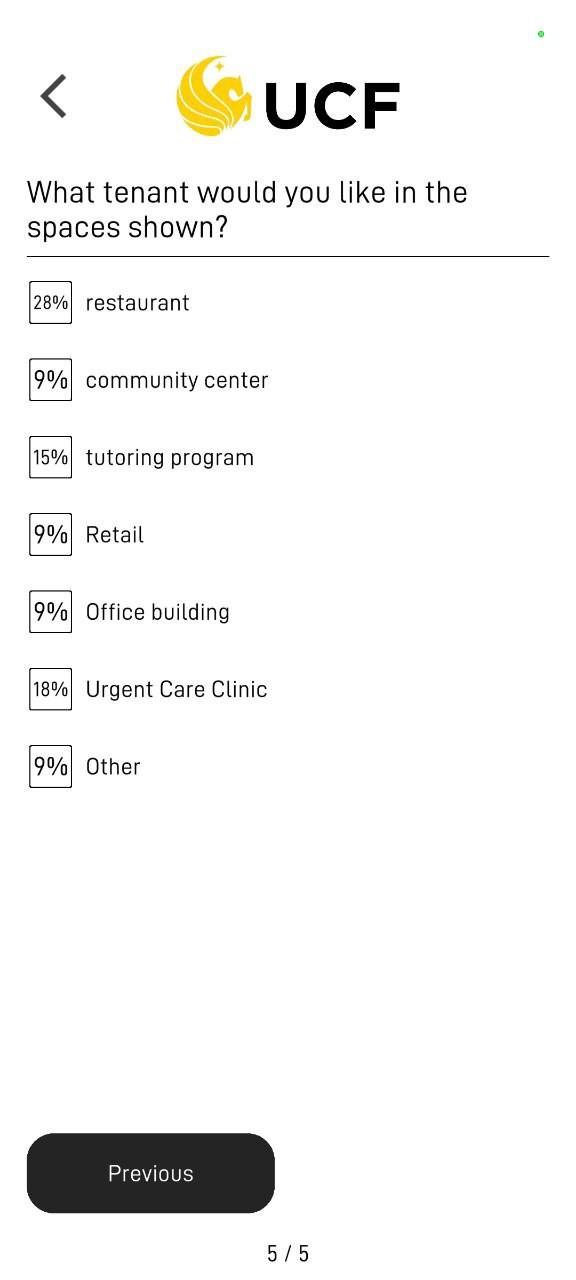The image size is (576, 1280).
Task: Click the restaurant option label
Action: click(137, 303)
